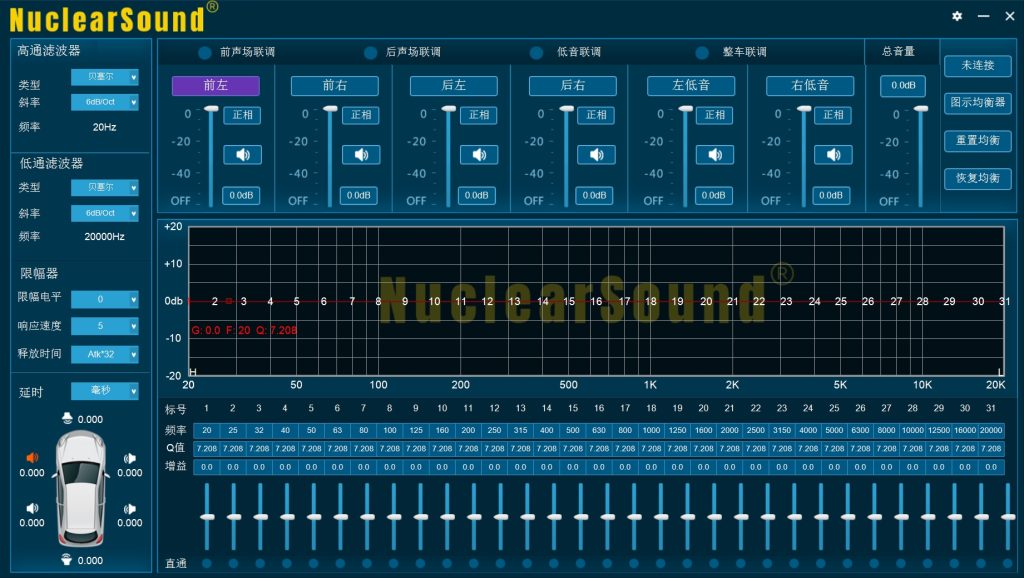The height and width of the screenshot is (578, 1024).
Task: Expand the 响应速度 dropdown
Action: 104,325
